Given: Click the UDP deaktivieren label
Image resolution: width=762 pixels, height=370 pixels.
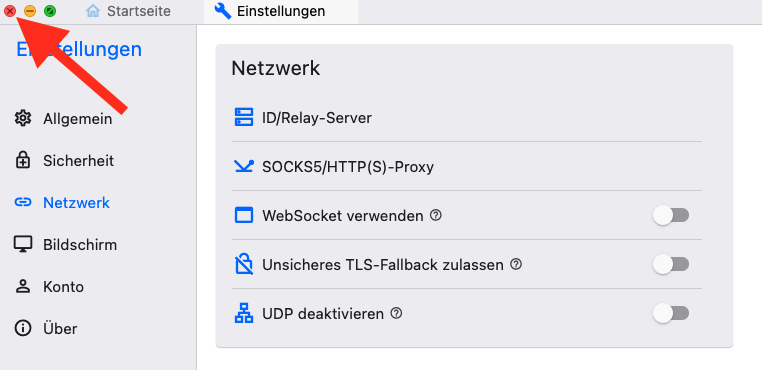Looking at the screenshot, I should coord(323,314).
